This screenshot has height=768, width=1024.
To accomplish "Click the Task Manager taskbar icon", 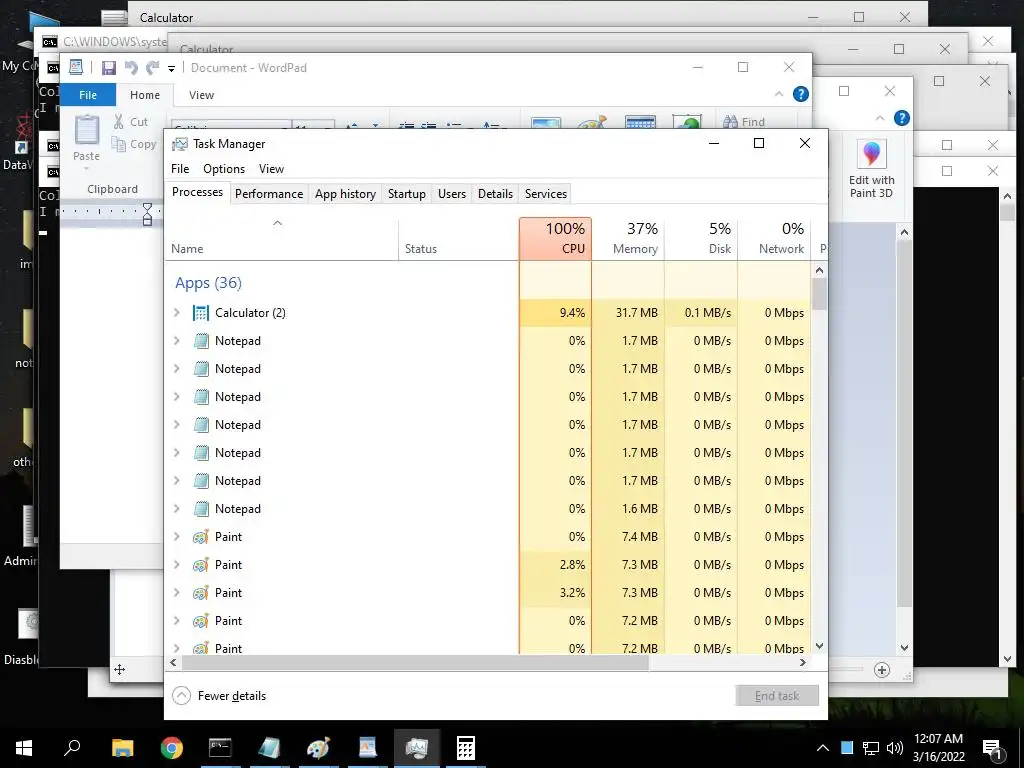I will coord(417,748).
